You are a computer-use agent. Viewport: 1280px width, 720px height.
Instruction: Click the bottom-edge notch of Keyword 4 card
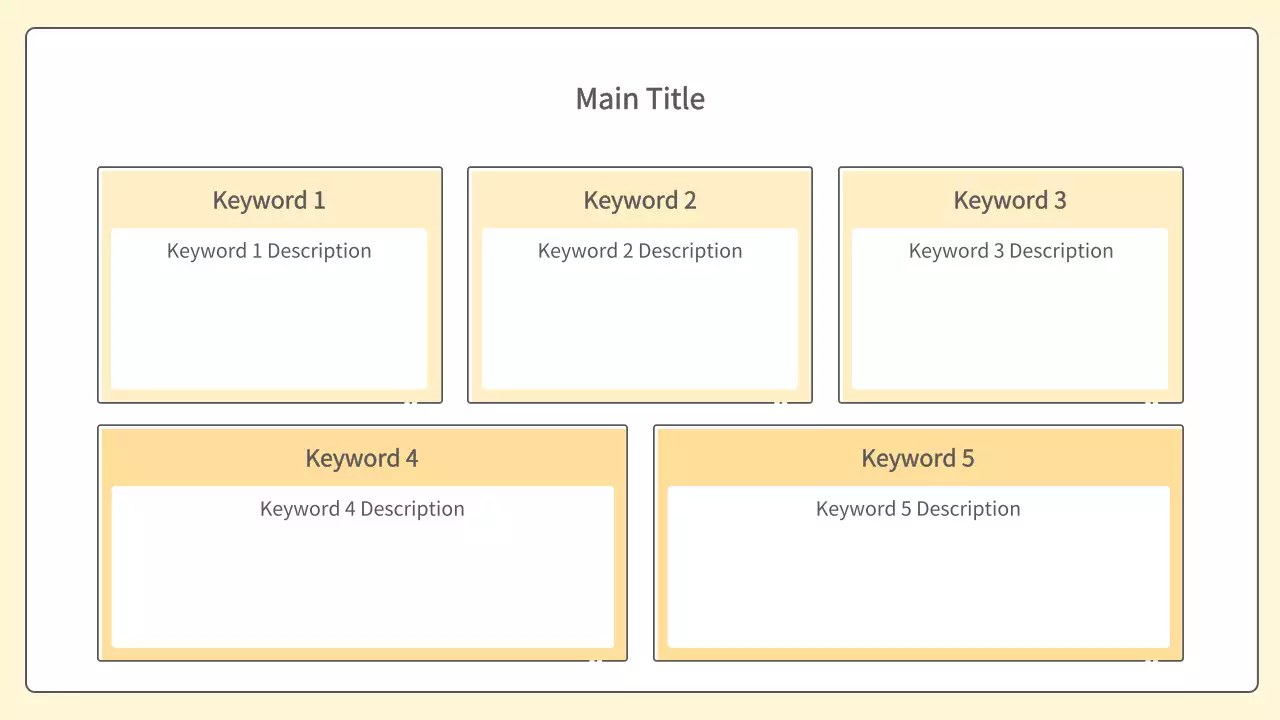point(595,660)
